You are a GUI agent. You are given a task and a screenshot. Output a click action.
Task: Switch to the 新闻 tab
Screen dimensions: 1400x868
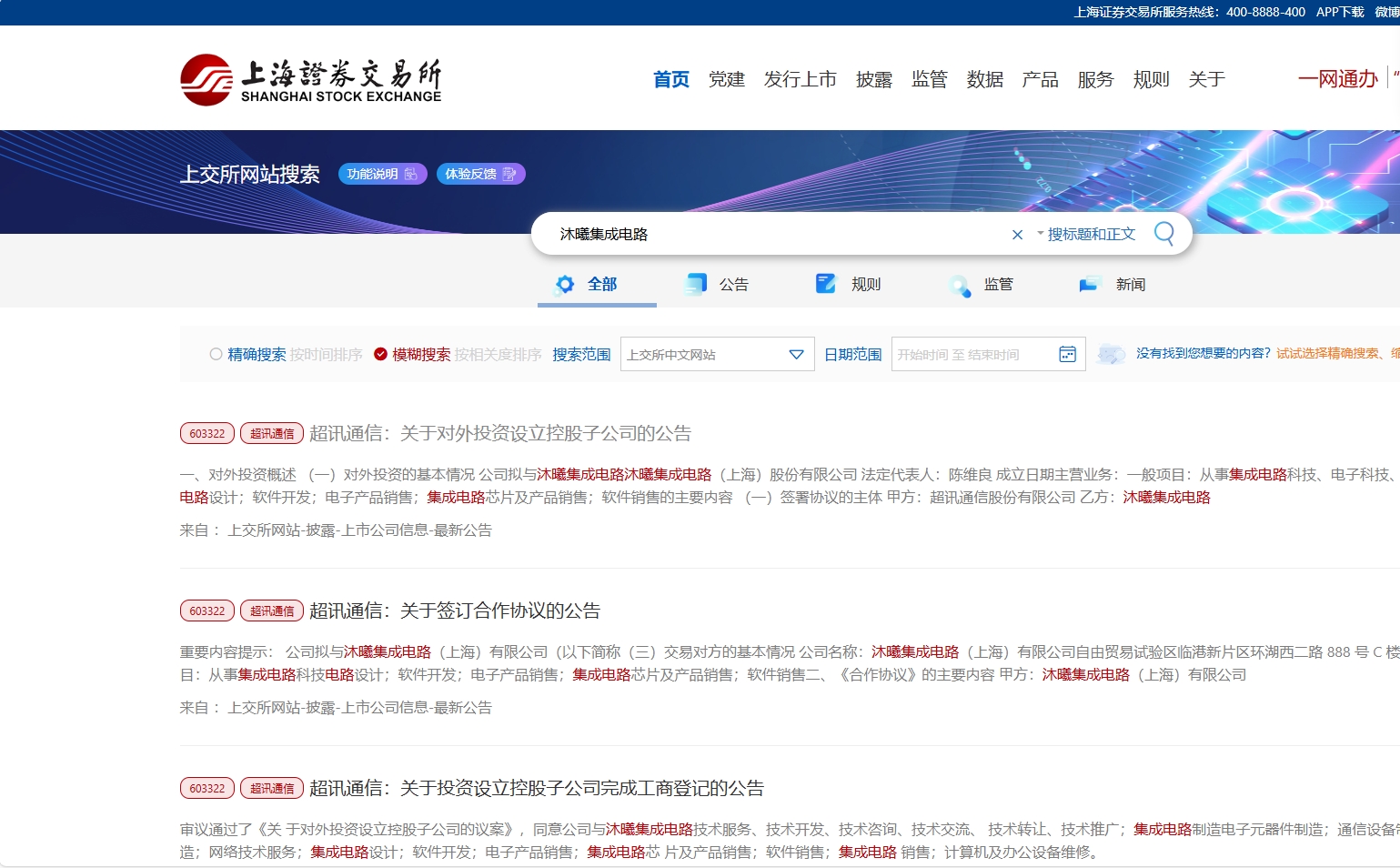point(1113,285)
